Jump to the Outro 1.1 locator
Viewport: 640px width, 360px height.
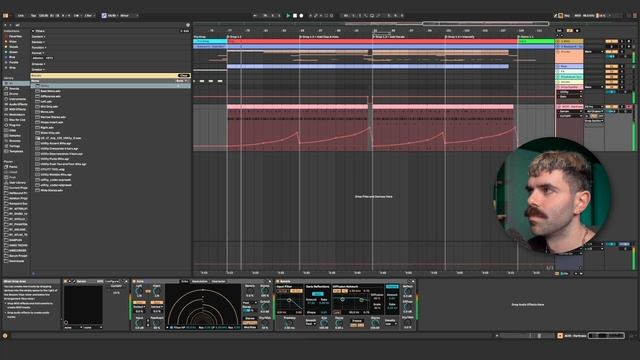(526, 37)
